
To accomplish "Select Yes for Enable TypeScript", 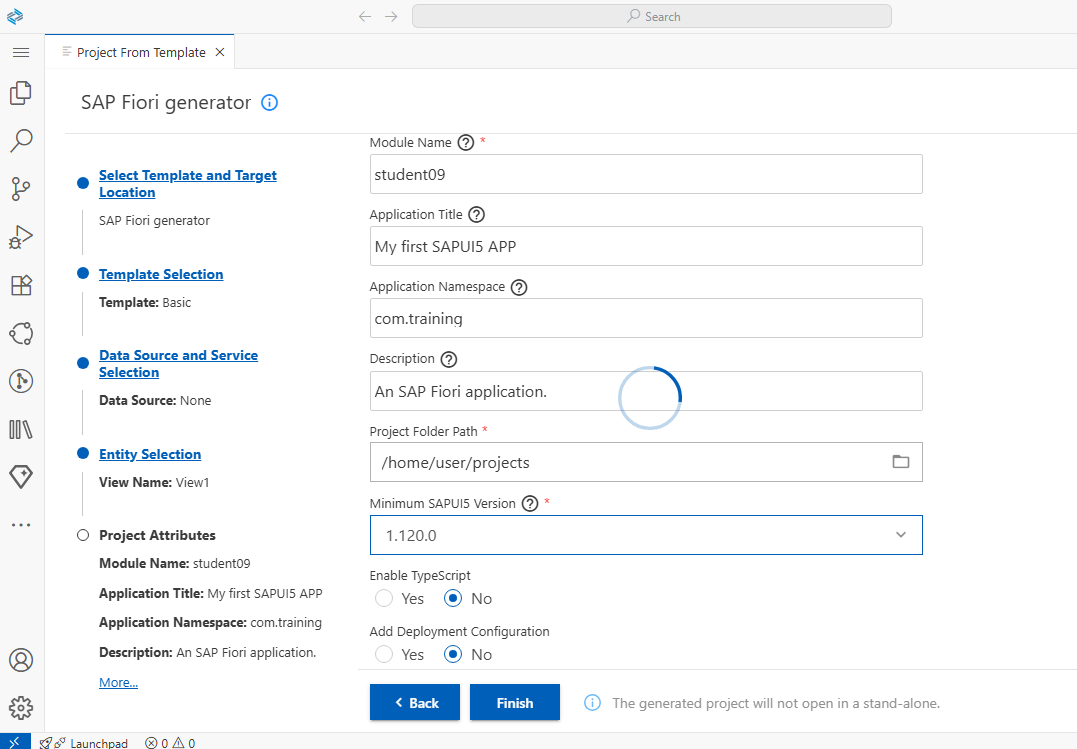I will click(x=384, y=599).
